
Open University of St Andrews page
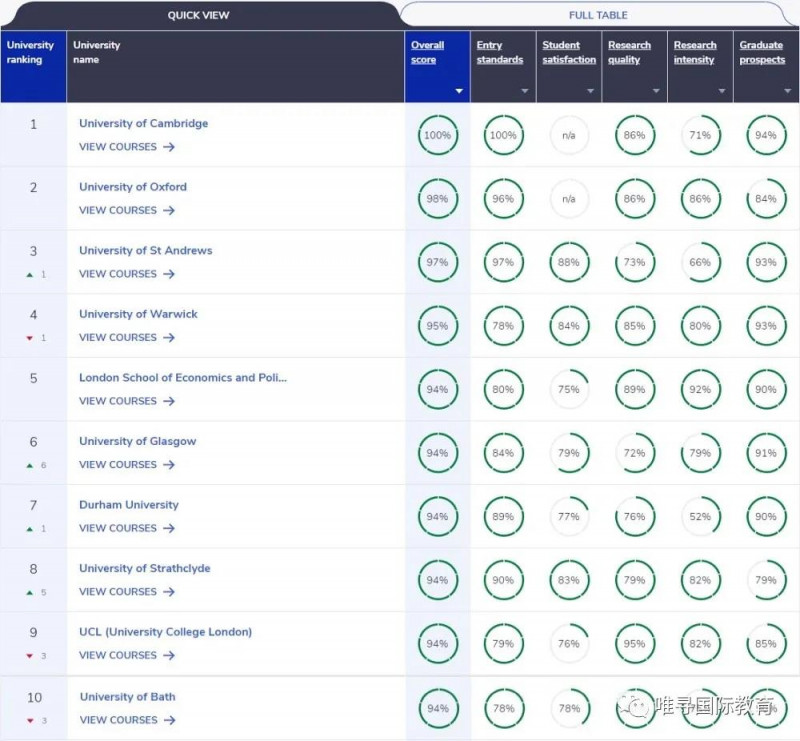tap(145, 251)
